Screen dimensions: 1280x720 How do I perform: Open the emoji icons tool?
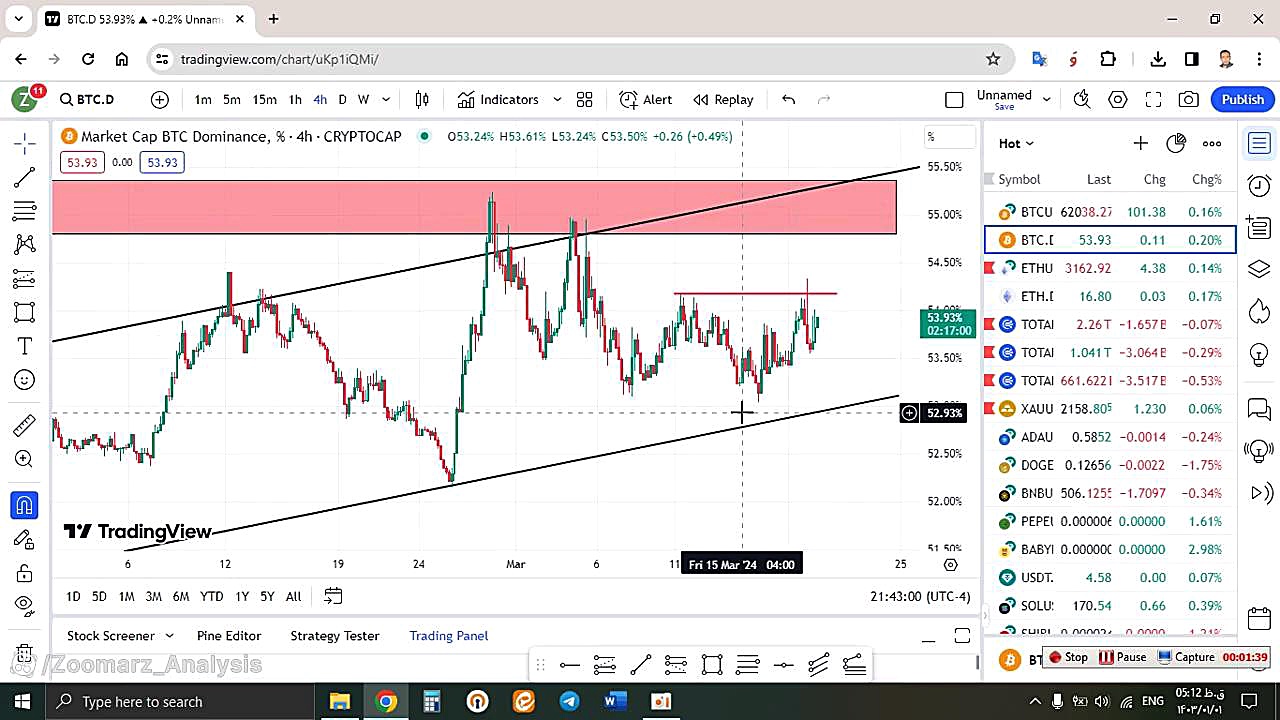(x=25, y=380)
